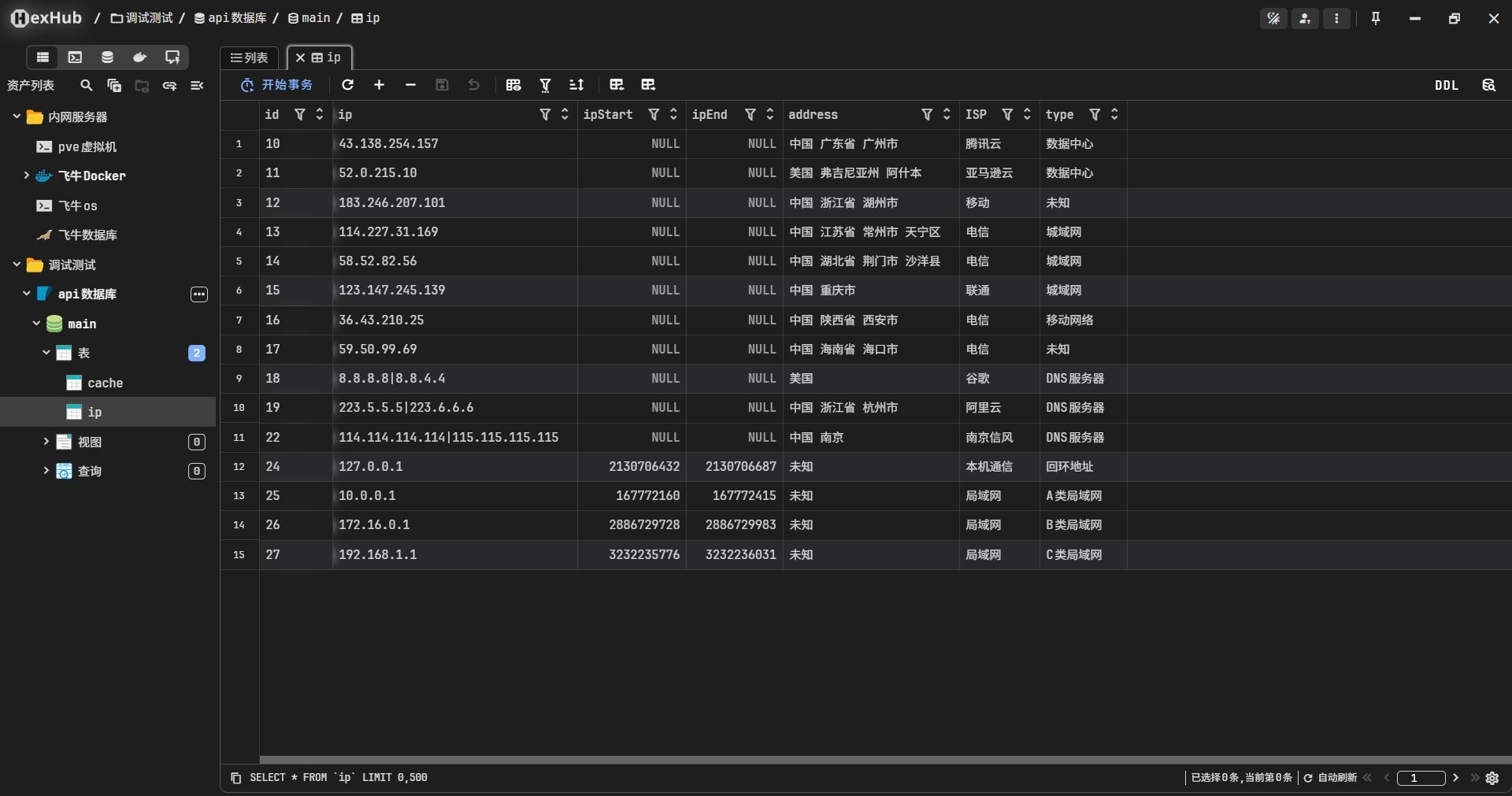Go to the next page arrow
Screen dimensions: 1512x796
coord(1455,778)
